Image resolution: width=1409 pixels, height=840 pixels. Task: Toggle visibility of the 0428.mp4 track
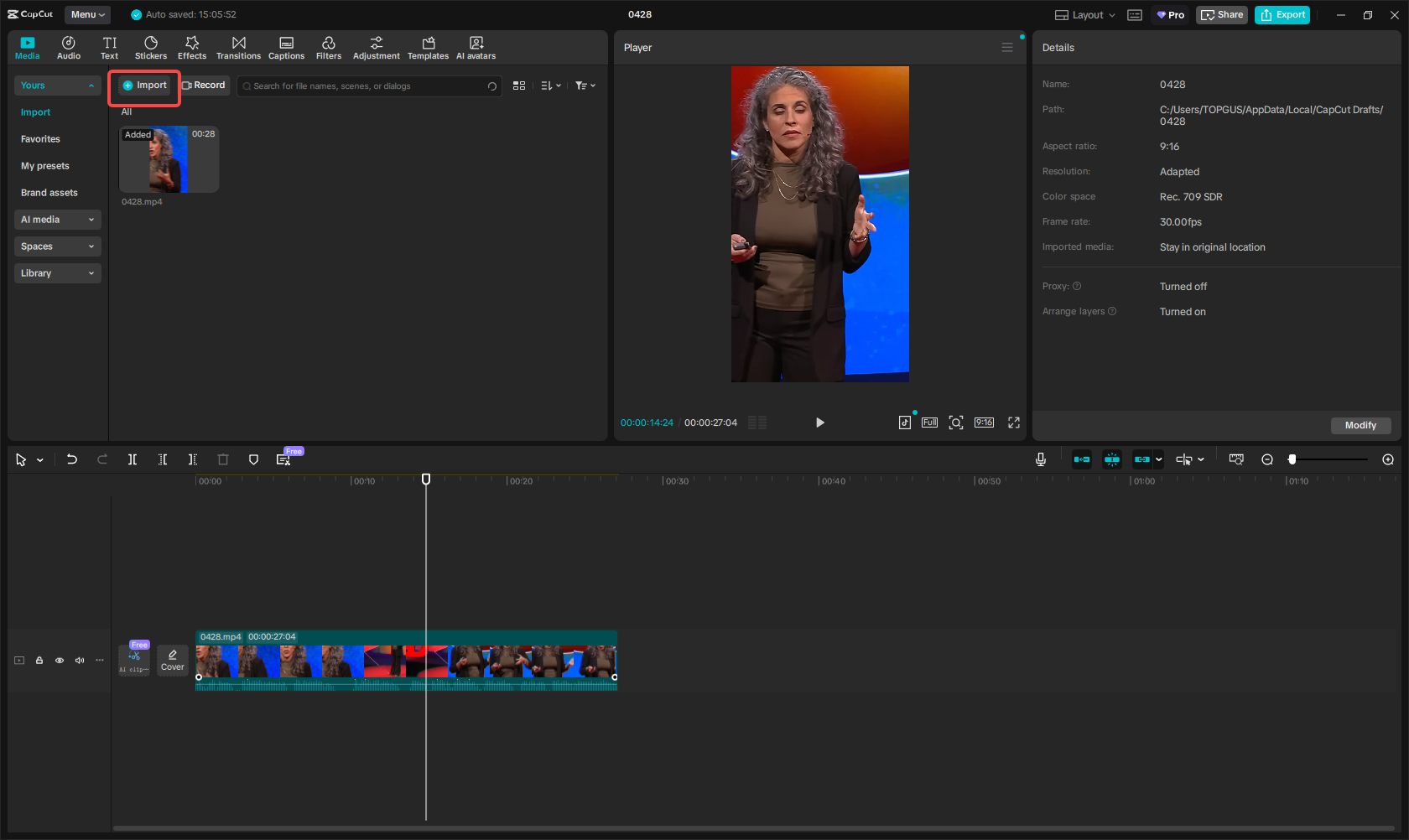pos(59,661)
